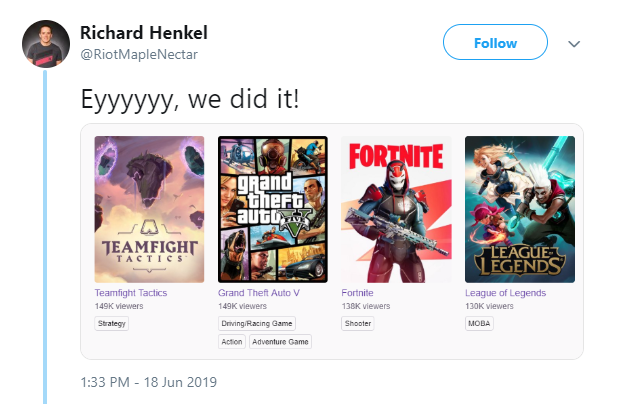622x404 pixels.
Task: Click the MOBA tag
Action: tap(479, 324)
